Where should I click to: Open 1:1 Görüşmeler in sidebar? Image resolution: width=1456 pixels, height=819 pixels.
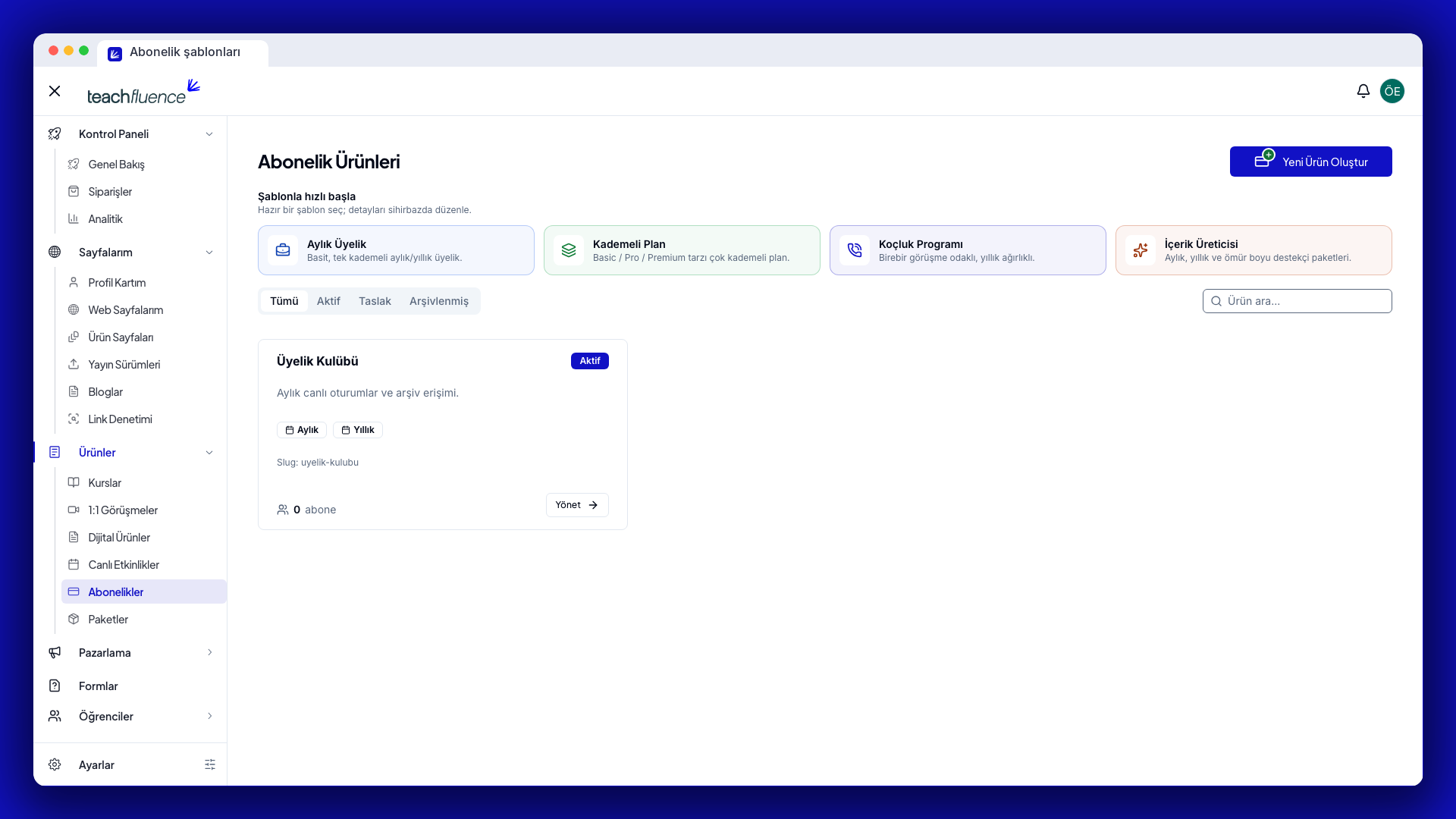click(143, 510)
